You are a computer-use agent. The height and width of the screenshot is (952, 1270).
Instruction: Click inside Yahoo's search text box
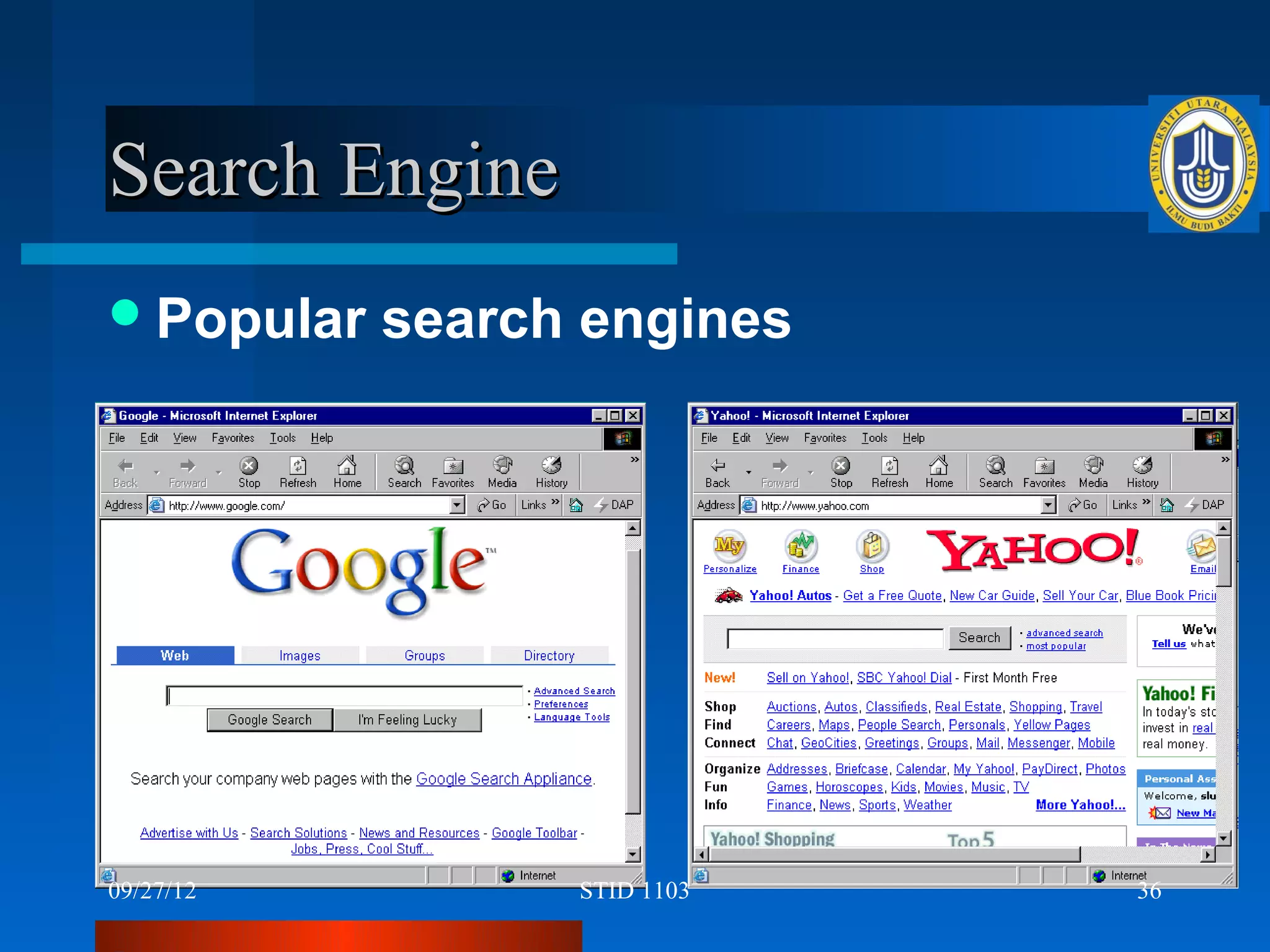pos(835,638)
